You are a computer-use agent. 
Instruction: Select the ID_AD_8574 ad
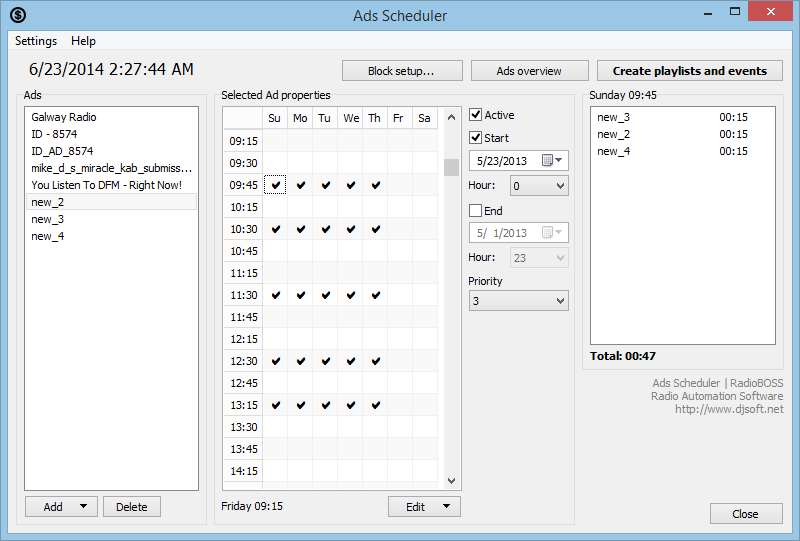[x=111, y=151]
